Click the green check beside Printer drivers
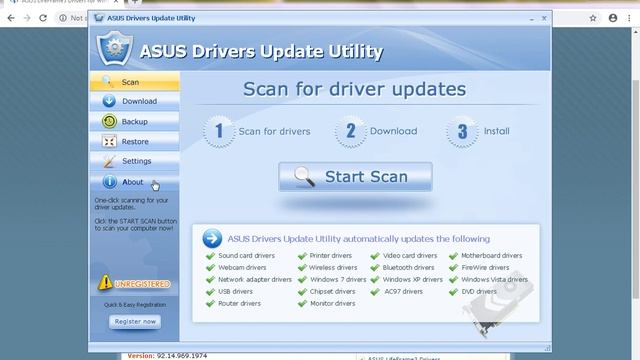 (302, 256)
